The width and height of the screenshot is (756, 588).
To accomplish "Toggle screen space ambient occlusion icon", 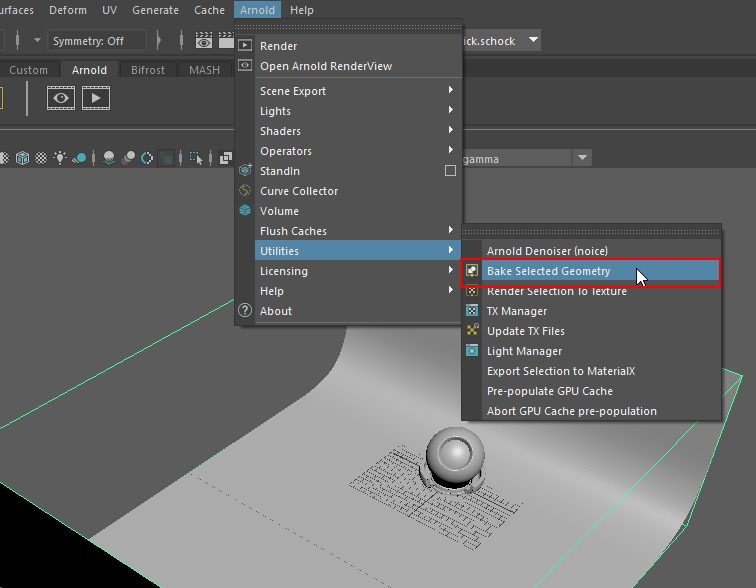I will pos(109,158).
